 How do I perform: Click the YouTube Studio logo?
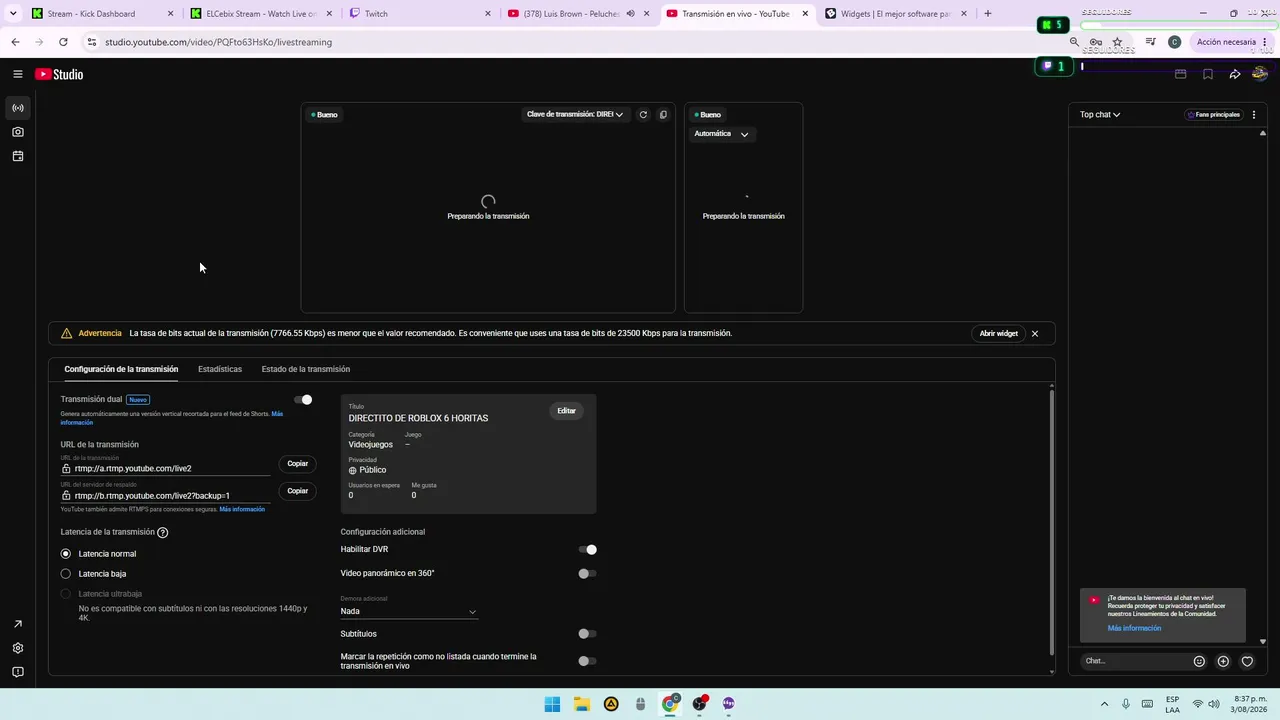(59, 74)
